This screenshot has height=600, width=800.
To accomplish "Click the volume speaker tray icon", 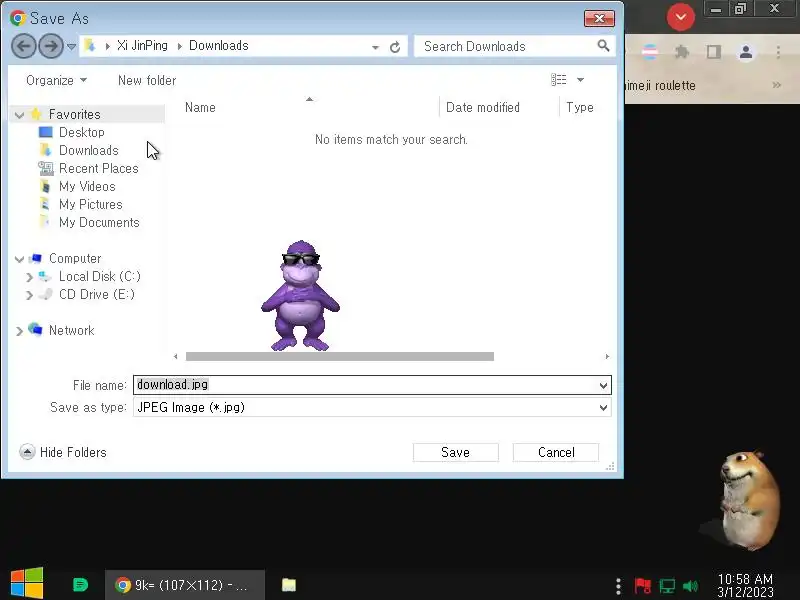I will (x=690, y=587).
